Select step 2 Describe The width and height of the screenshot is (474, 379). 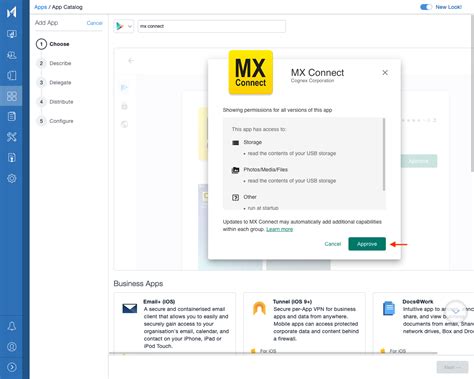pos(55,63)
